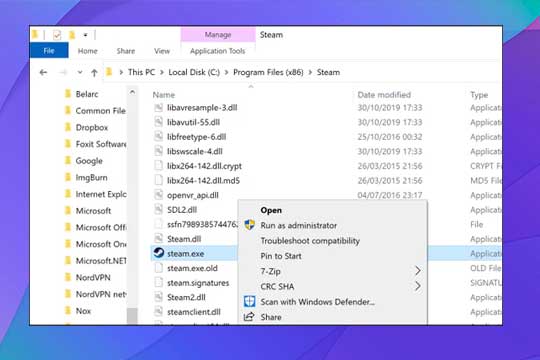
Task: Select libavutil-55.dll file
Action: point(193,122)
